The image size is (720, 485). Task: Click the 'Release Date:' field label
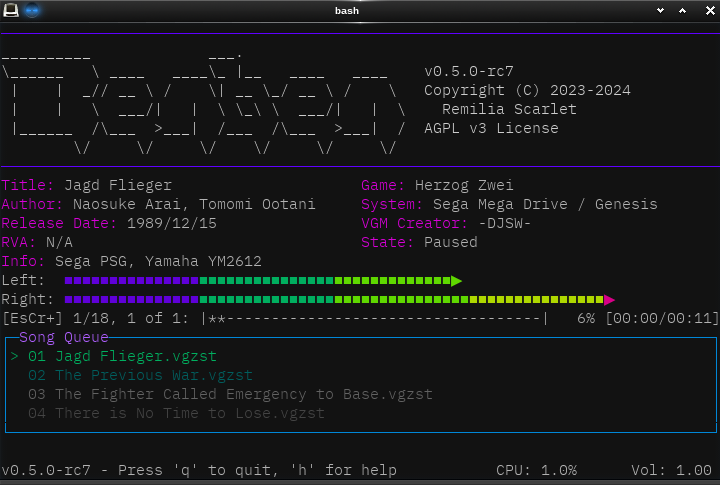click(59, 223)
